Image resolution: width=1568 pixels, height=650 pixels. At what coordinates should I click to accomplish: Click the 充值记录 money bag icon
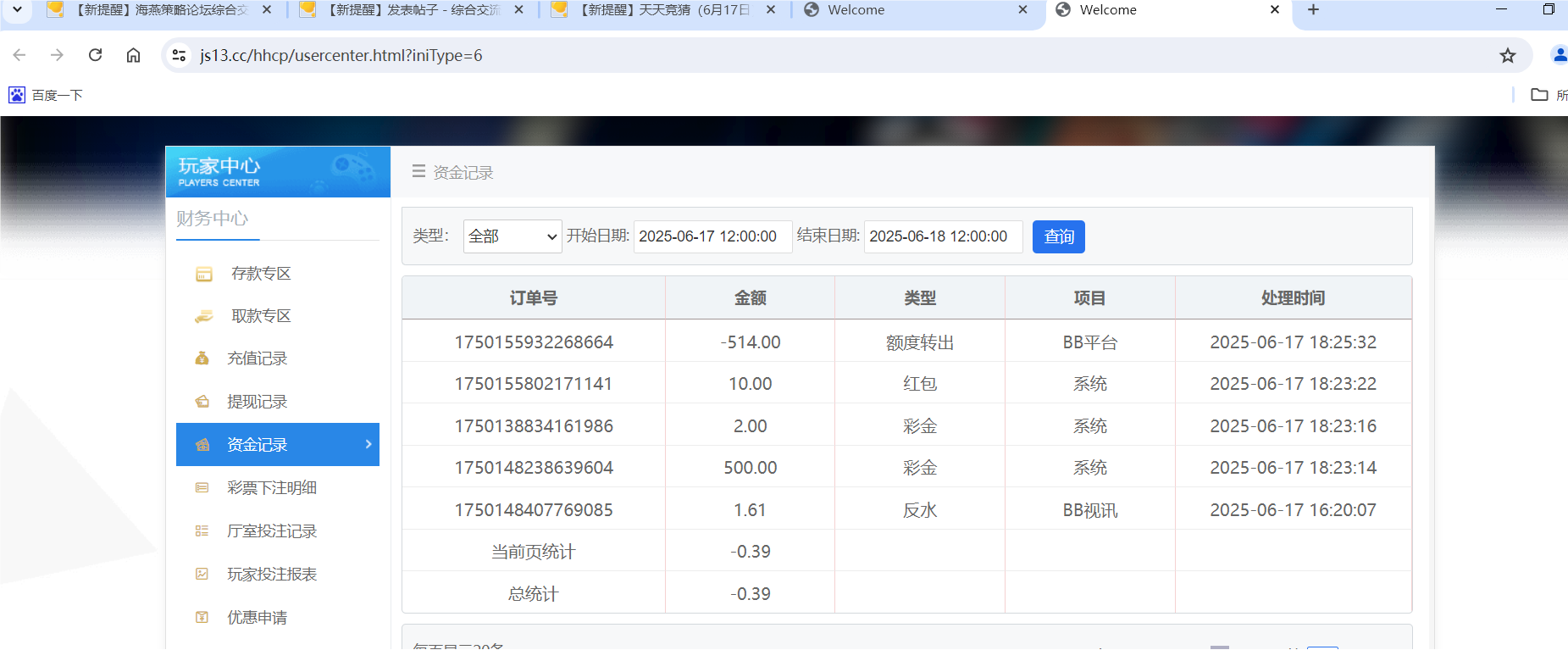tap(202, 358)
